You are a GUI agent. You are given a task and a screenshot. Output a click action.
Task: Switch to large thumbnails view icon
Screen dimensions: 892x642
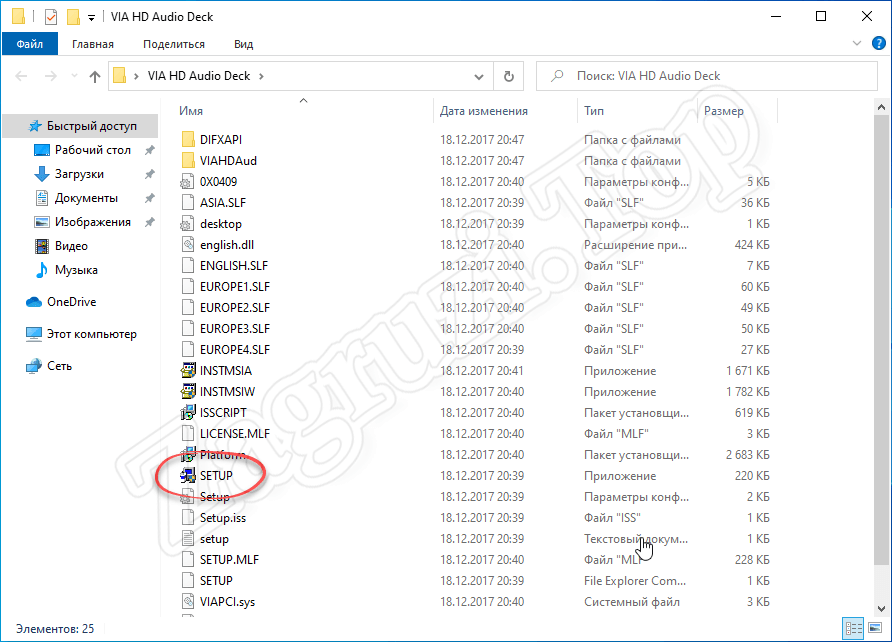coord(875,629)
